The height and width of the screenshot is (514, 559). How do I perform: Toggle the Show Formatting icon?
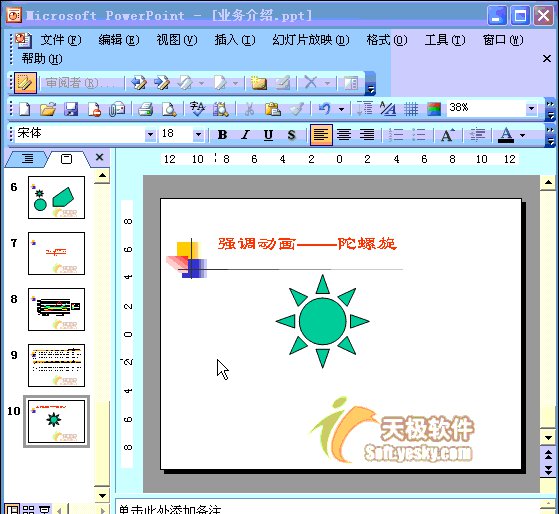tap(388, 109)
